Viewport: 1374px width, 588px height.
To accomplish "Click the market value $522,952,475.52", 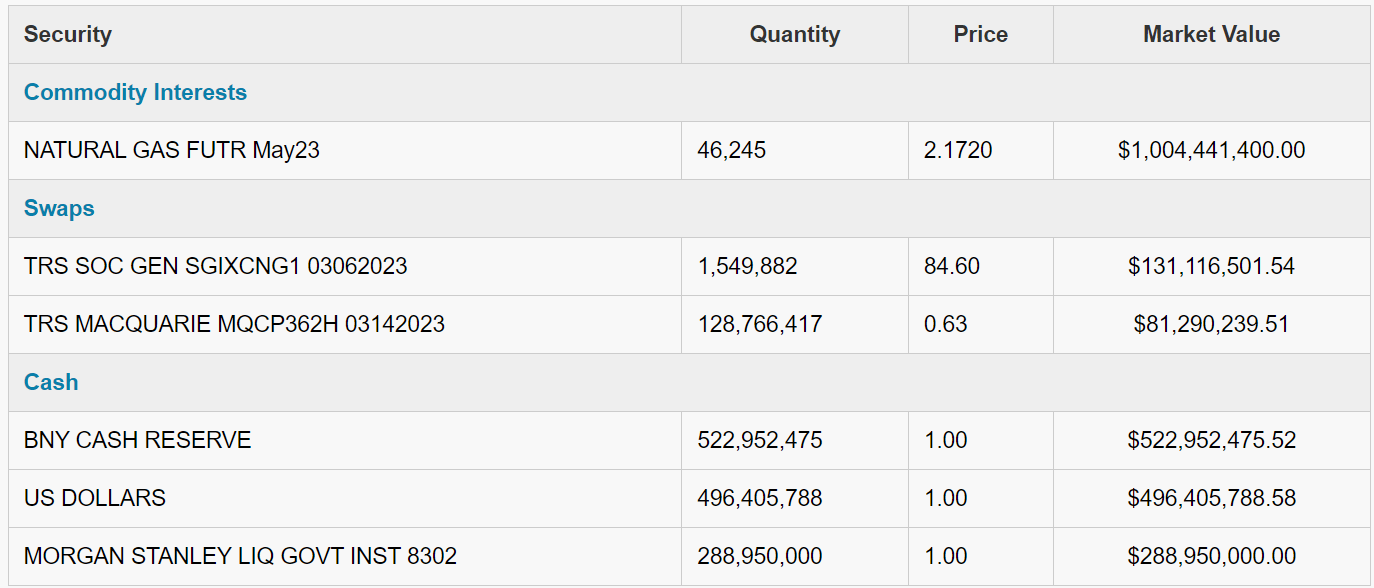I will [1211, 440].
